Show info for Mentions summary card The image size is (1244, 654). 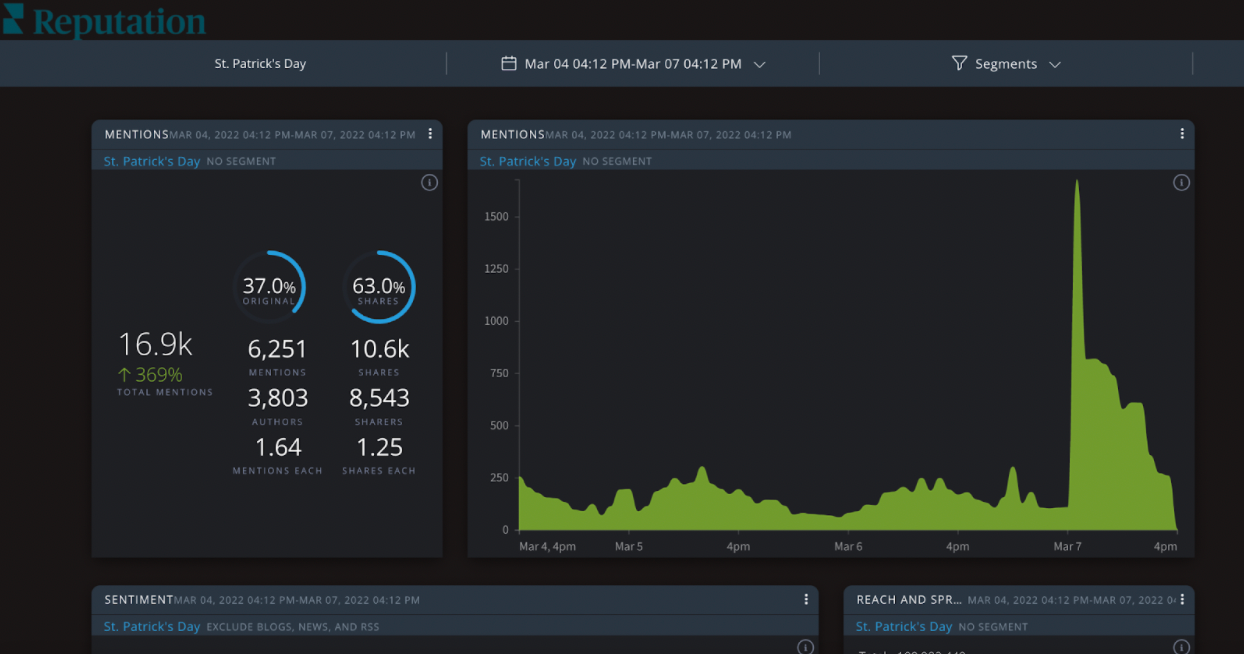click(x=429, y=183)
